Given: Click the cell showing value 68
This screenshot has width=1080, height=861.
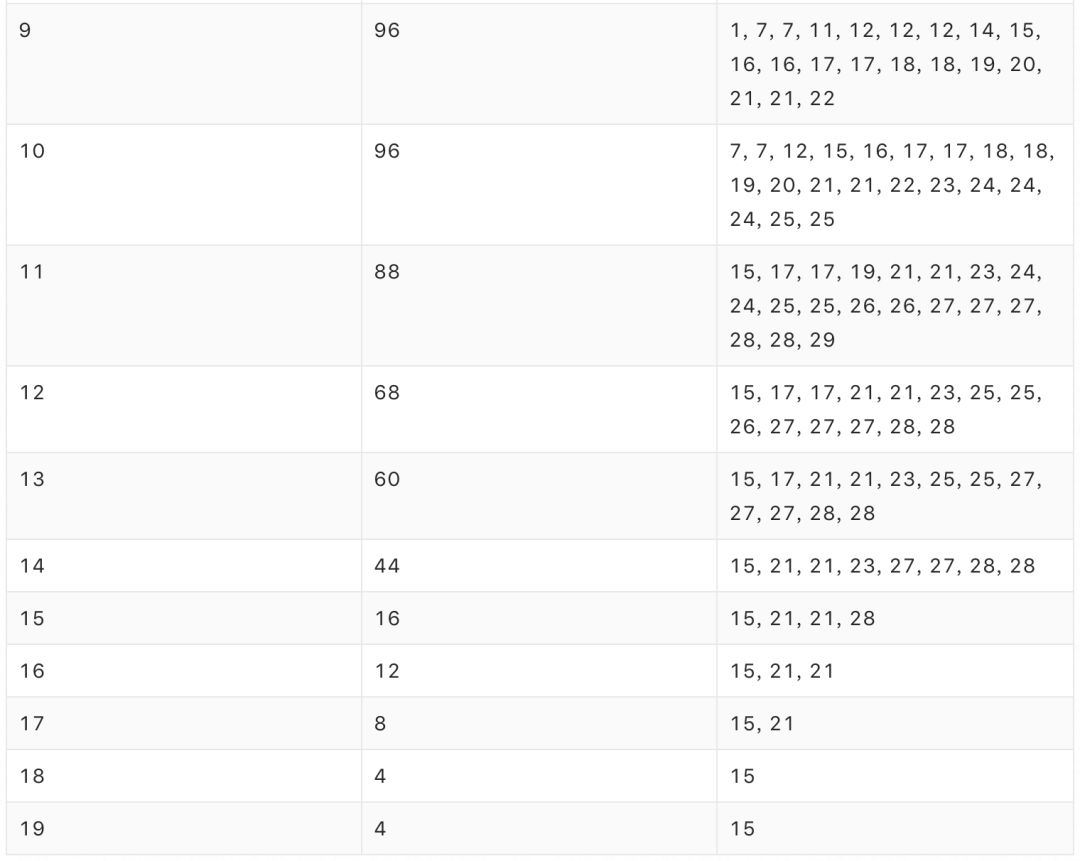Looking at the screenshot, I should pyautogui.click(x=386, y=392).
